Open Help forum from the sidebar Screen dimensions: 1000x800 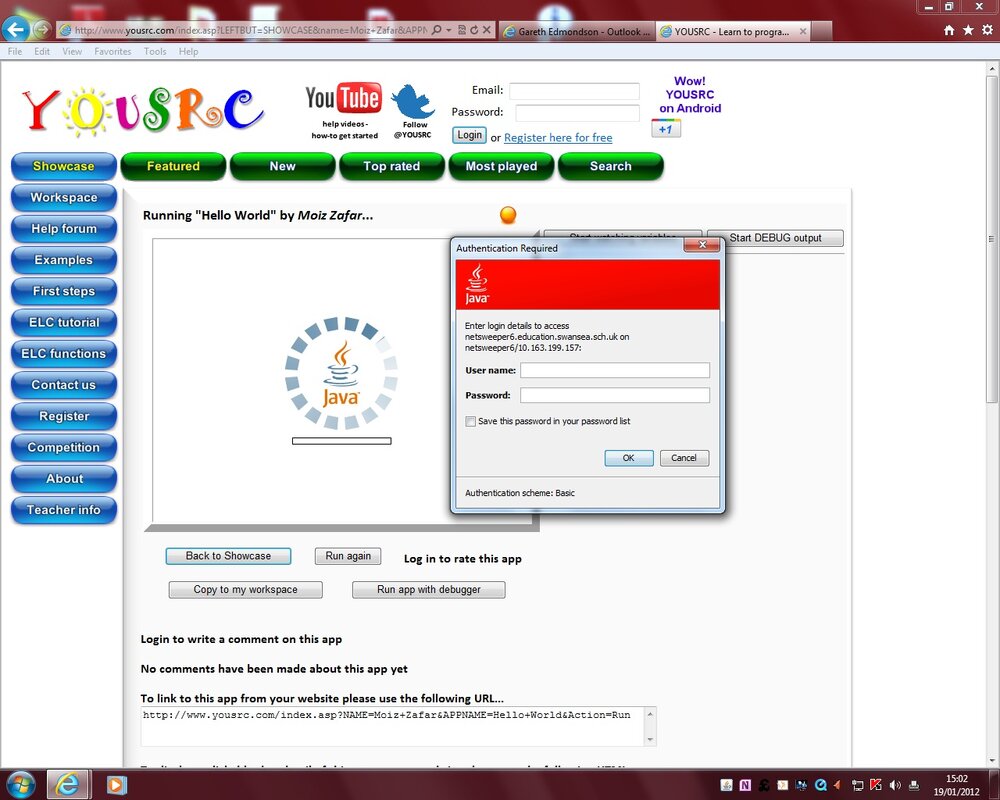pyautogui.click(x=64, y=228)
